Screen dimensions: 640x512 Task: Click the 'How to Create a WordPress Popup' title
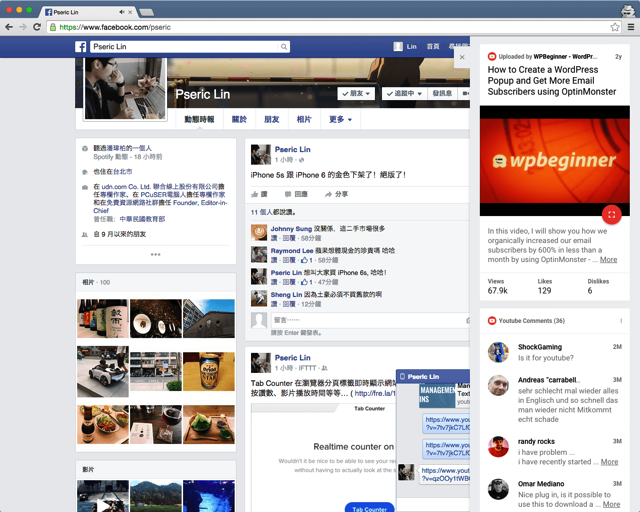click(x=551, y=81)
